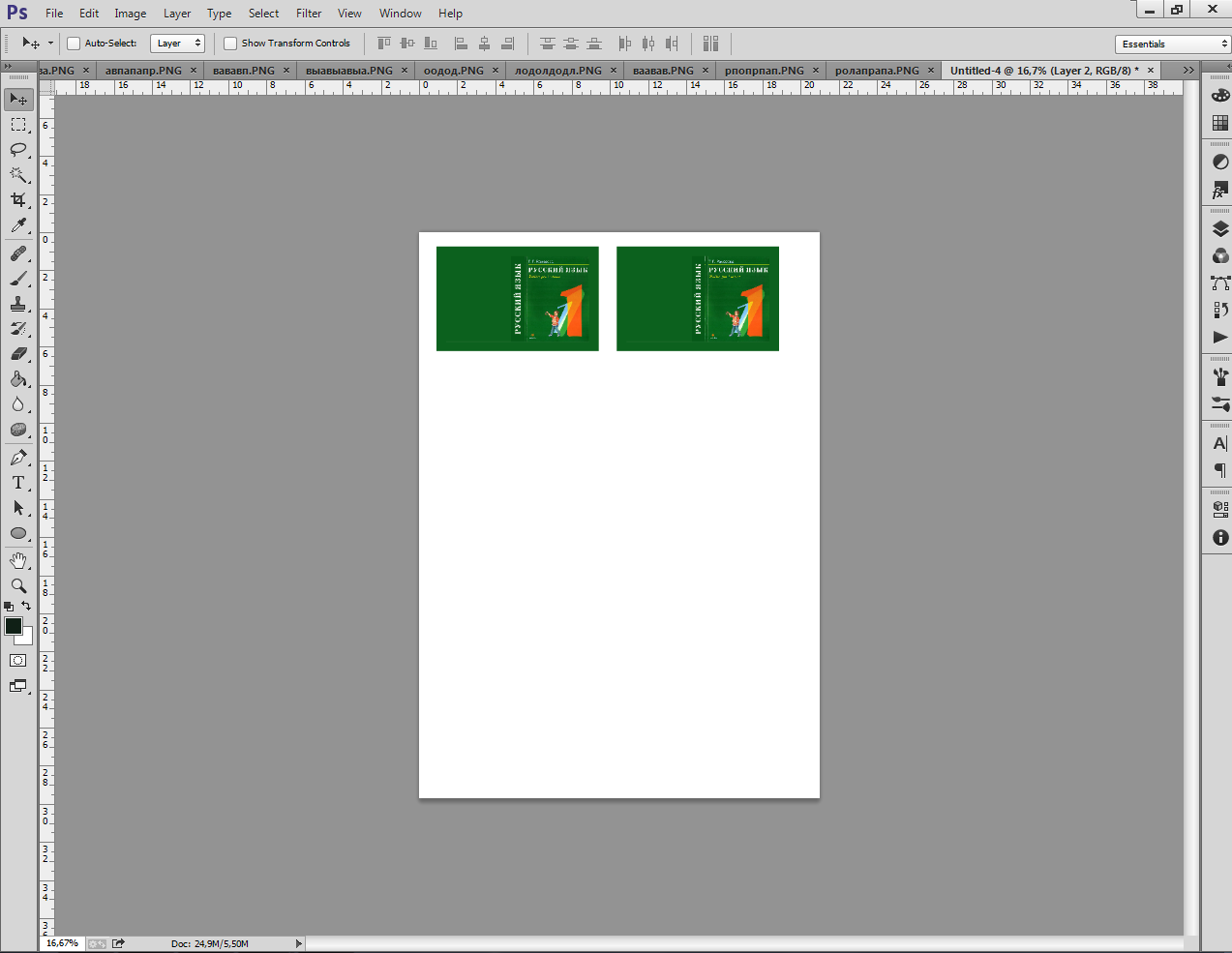The height and width of the screenshot is (953, 1232).
Task: Select the Brush tool
Action: pos(18,279)
